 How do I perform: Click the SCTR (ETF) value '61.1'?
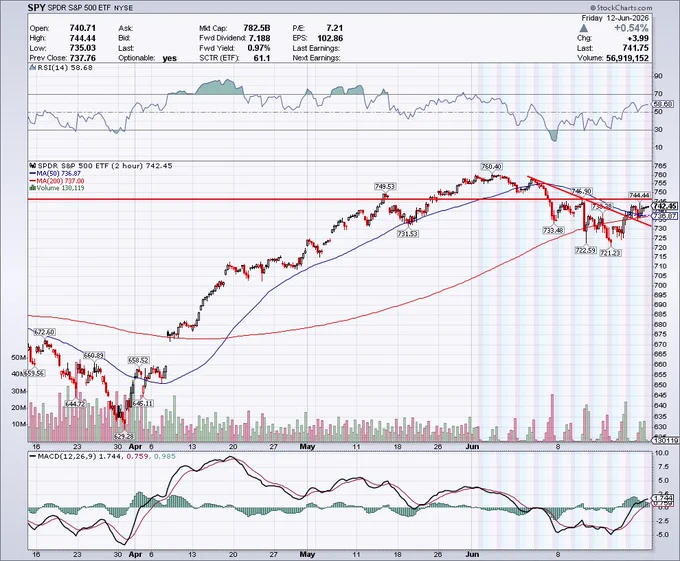[x=262, y=58]
